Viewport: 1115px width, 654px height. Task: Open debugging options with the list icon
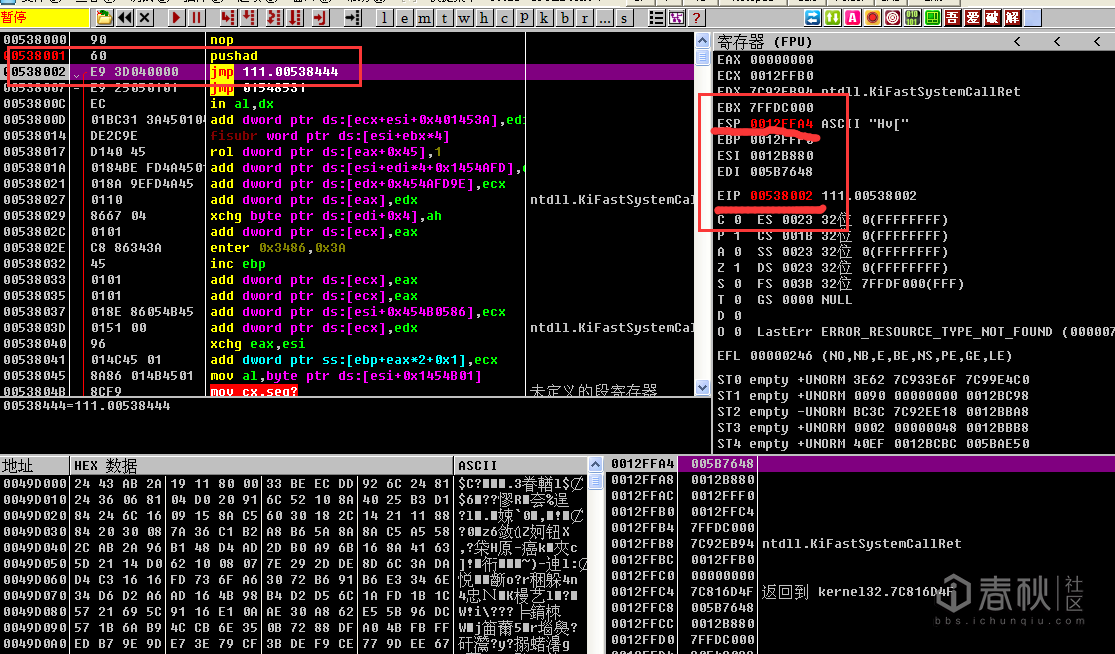tap(656, 17)
